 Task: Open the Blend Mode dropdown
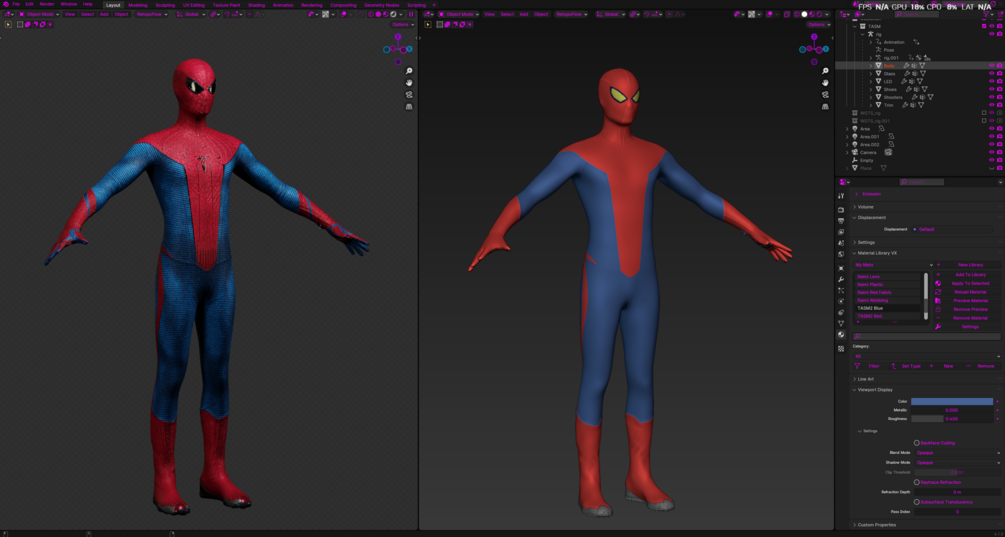956,453
